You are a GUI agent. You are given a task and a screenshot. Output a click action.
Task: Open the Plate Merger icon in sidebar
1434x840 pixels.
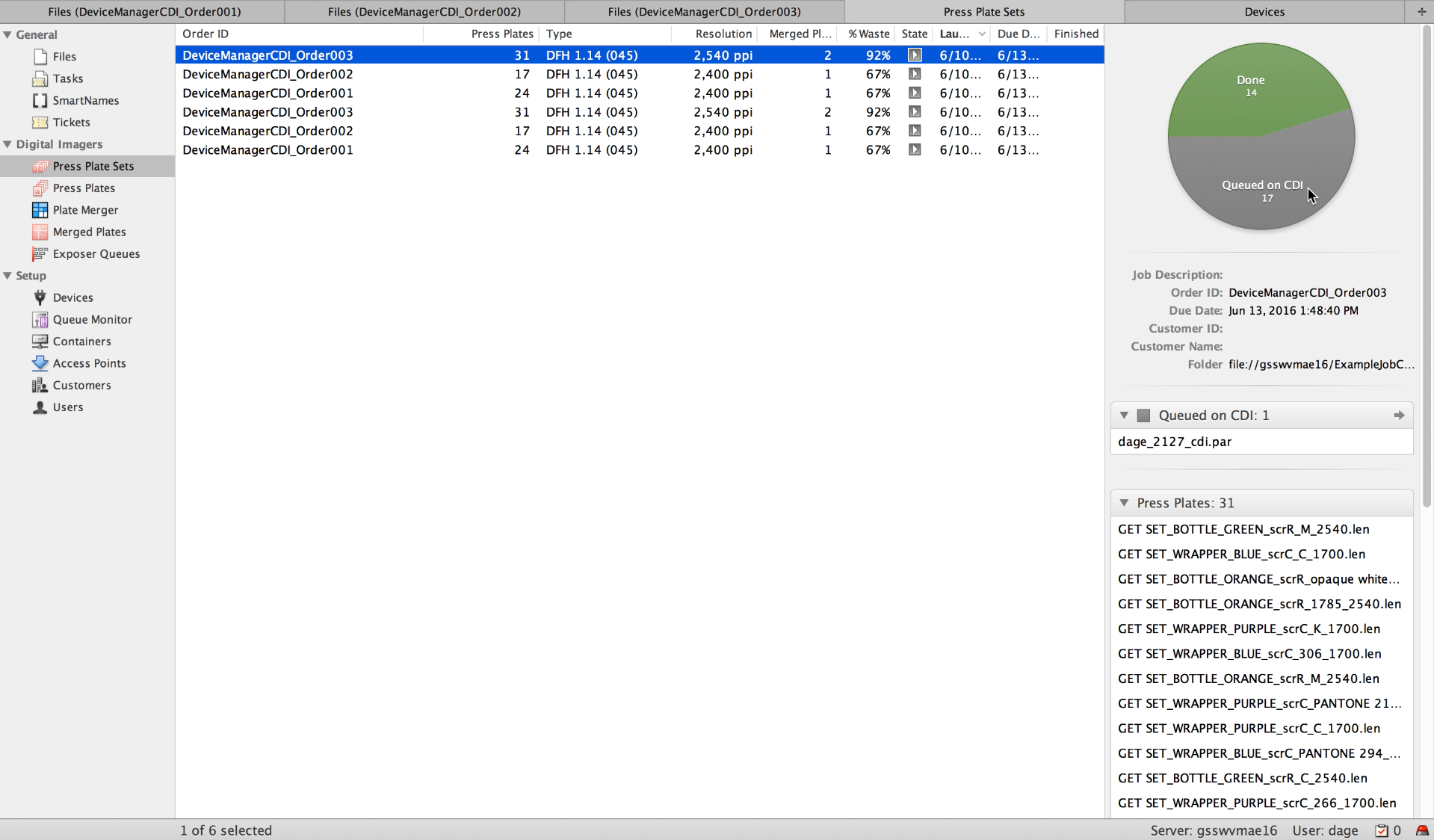coord(40,210)
